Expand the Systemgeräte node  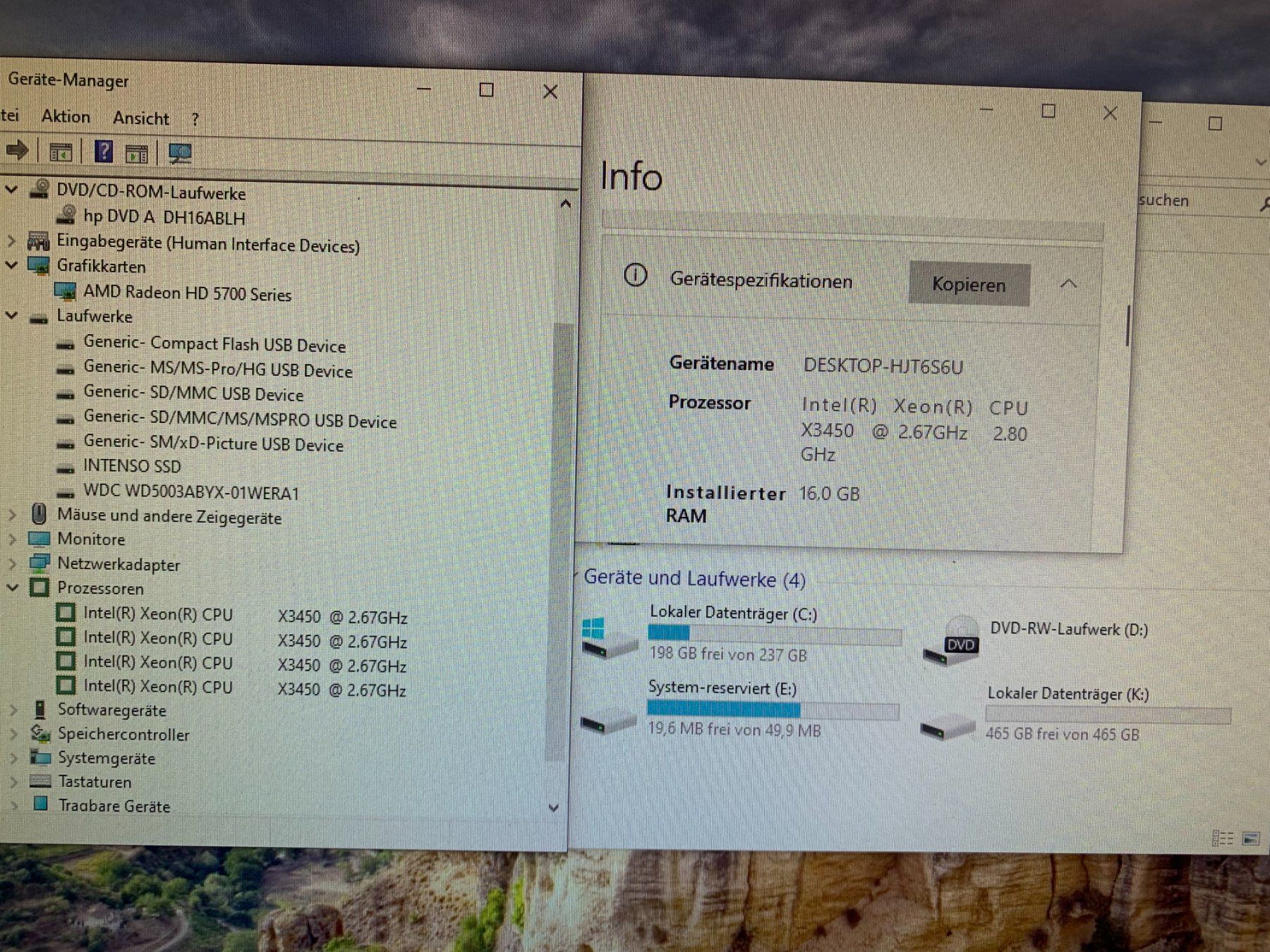click(x=13, y=758)
